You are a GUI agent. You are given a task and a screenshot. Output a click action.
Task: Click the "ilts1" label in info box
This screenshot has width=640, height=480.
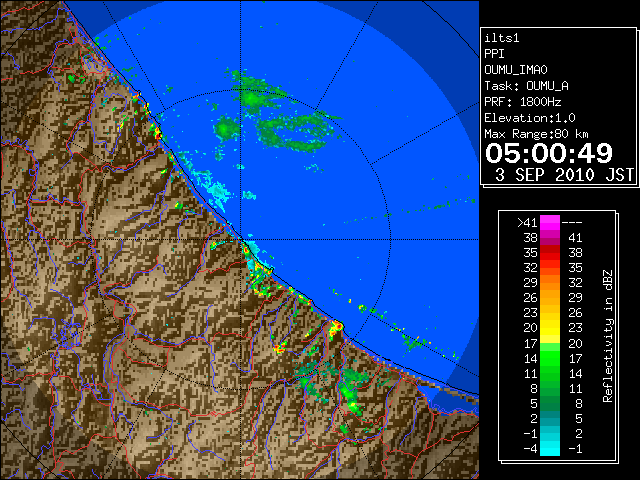pyautogui.click(x=502, y=38)
